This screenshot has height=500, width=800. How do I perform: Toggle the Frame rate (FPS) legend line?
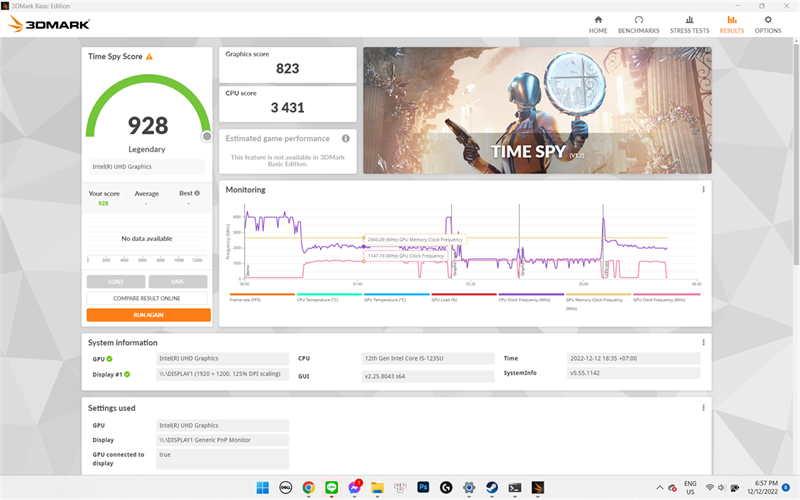262,297
